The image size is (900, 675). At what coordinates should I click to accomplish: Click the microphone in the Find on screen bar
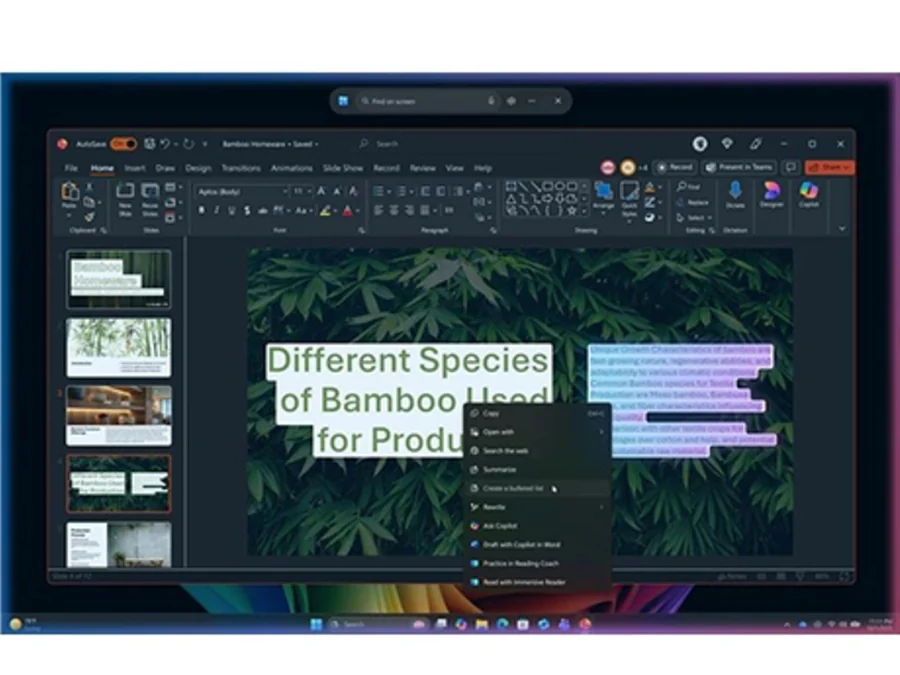click(x=491, y=101)
